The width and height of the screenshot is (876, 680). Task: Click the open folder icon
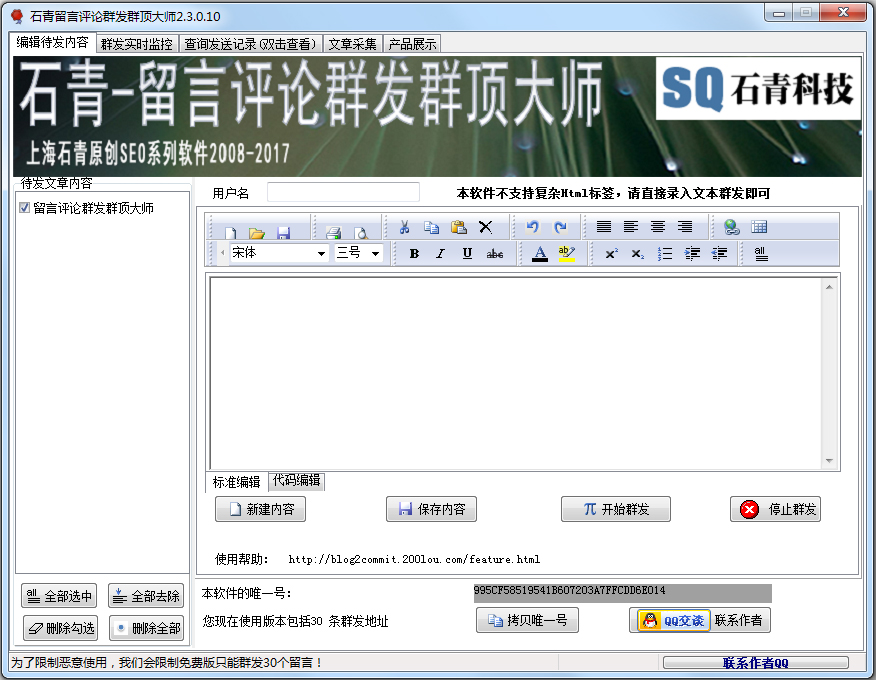tap(256, 232)
